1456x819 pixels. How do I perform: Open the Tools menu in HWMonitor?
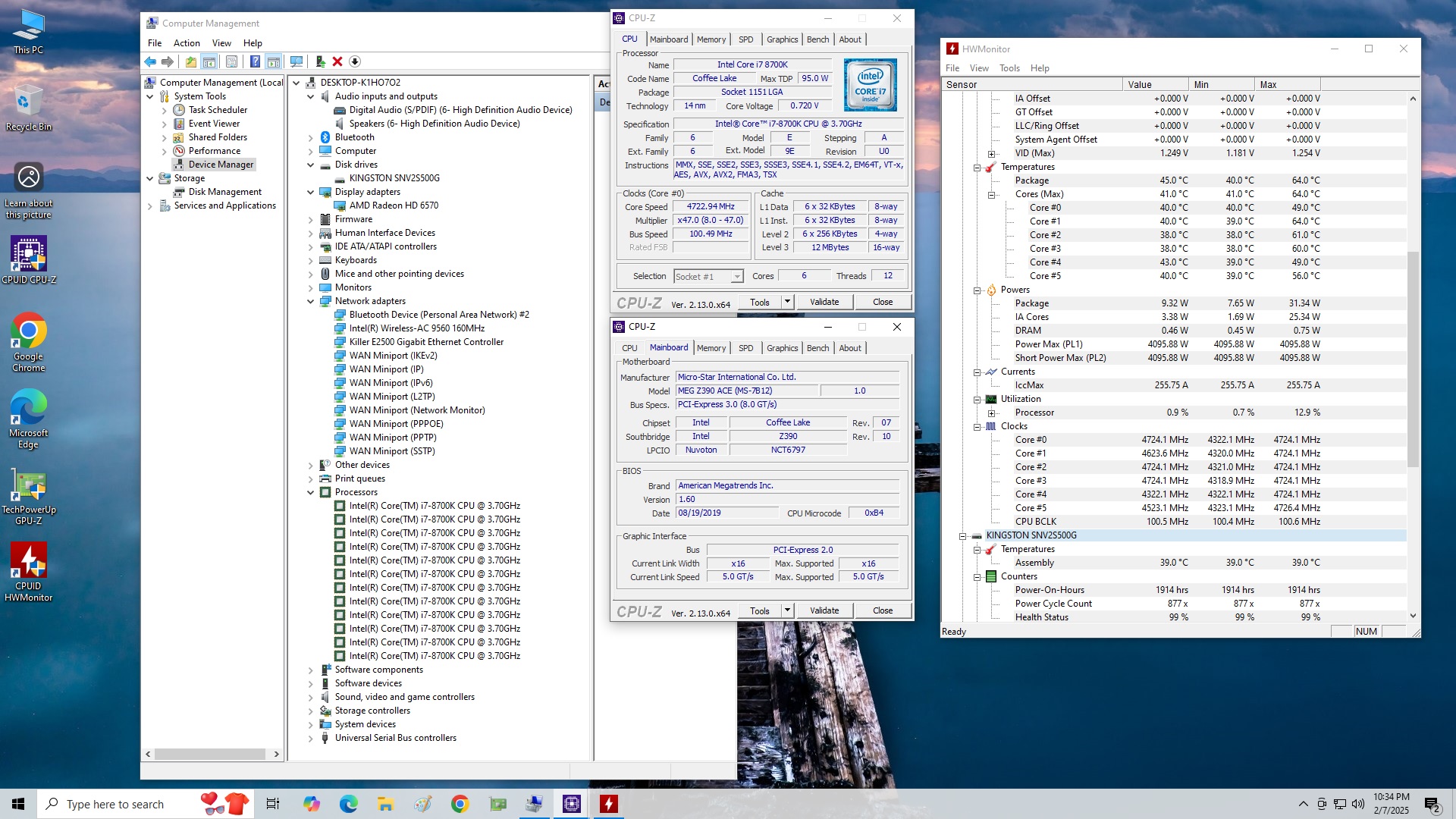1009,68
